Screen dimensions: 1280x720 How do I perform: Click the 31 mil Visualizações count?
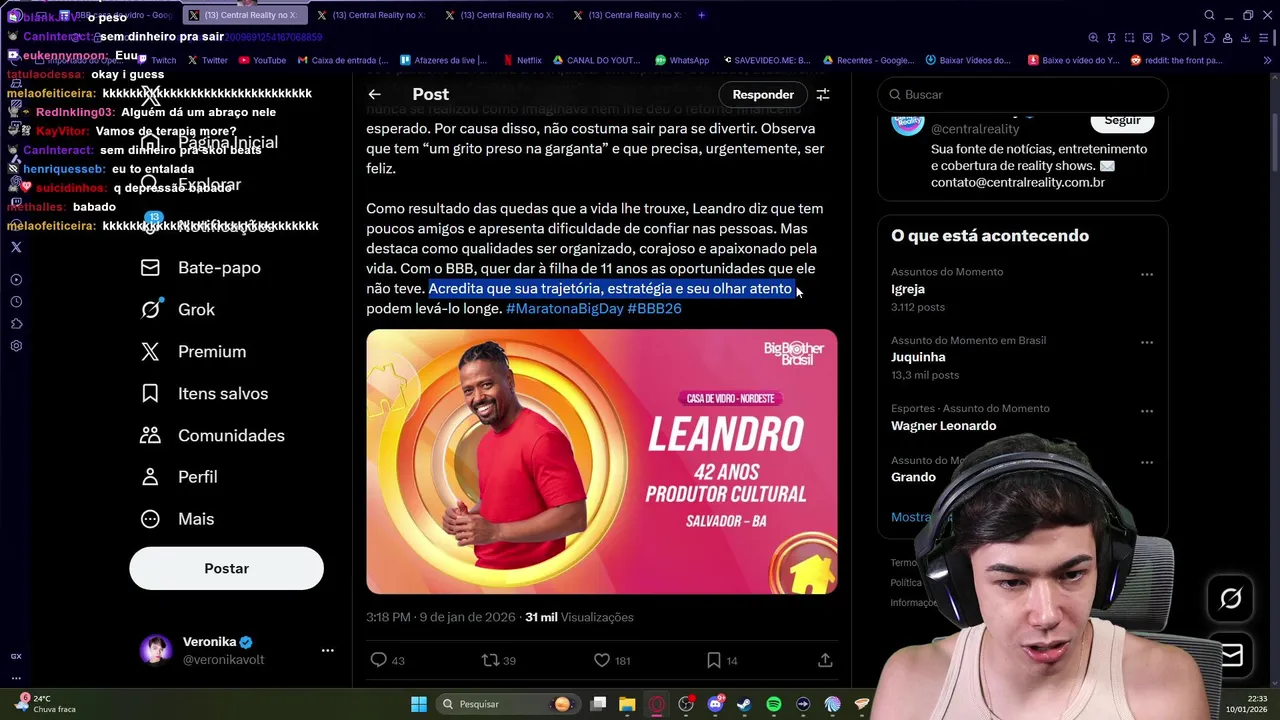point(579,617)
